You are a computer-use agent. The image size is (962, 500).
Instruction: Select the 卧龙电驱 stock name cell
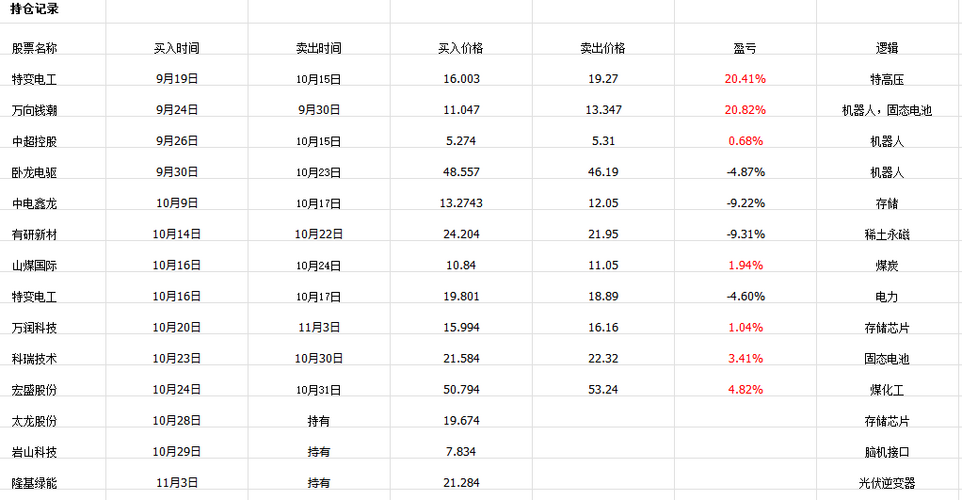pyautogui.click(x=34, y=172)
